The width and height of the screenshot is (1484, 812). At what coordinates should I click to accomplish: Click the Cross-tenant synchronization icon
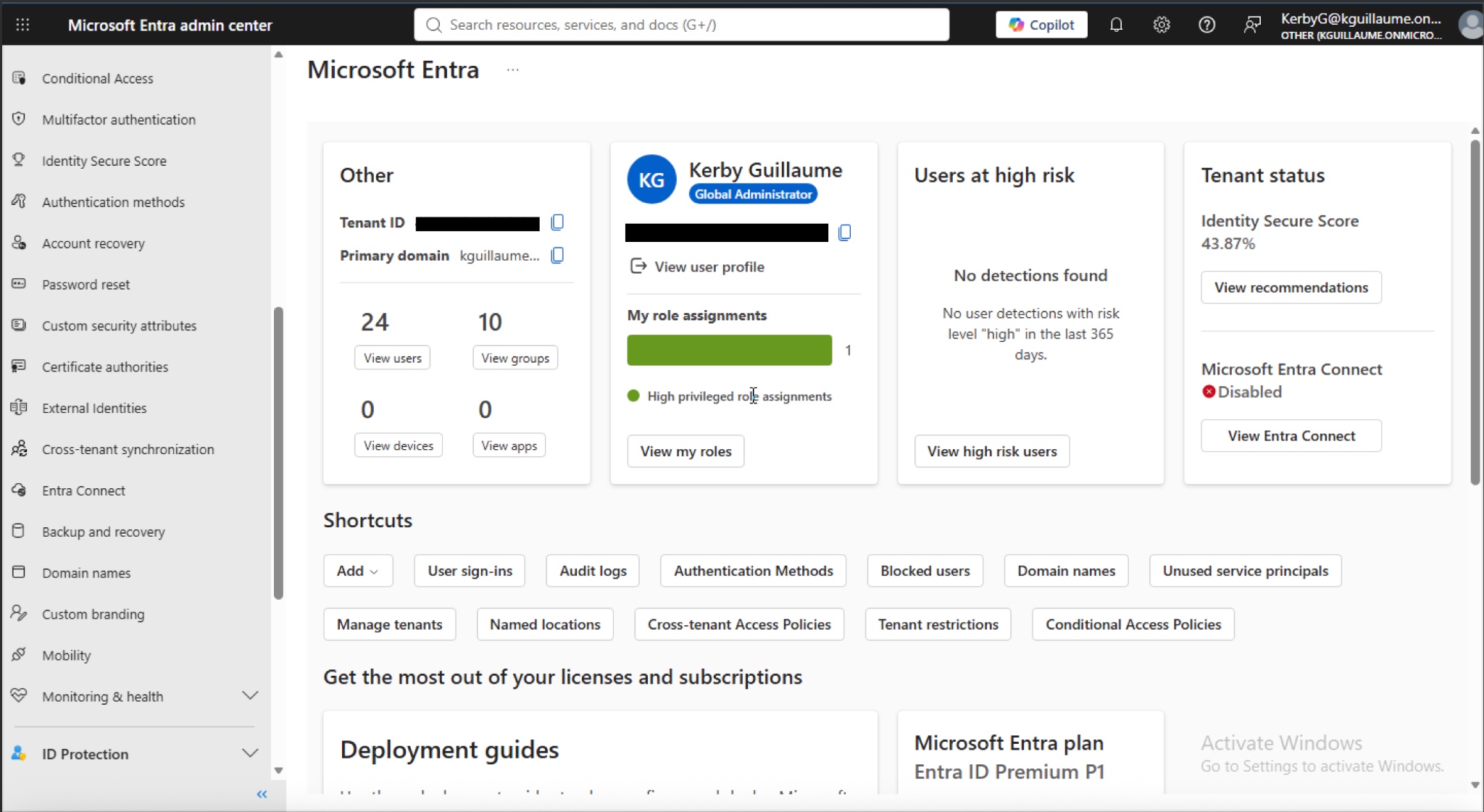click(19, 449)
